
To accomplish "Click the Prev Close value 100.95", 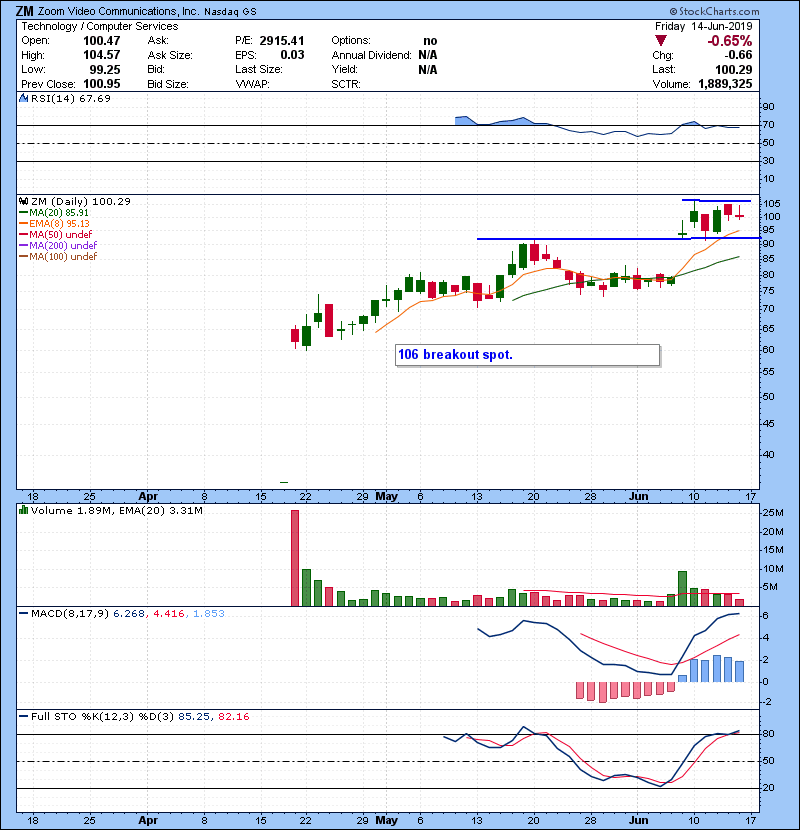I will pyautogui.click(x=102, y=84).
